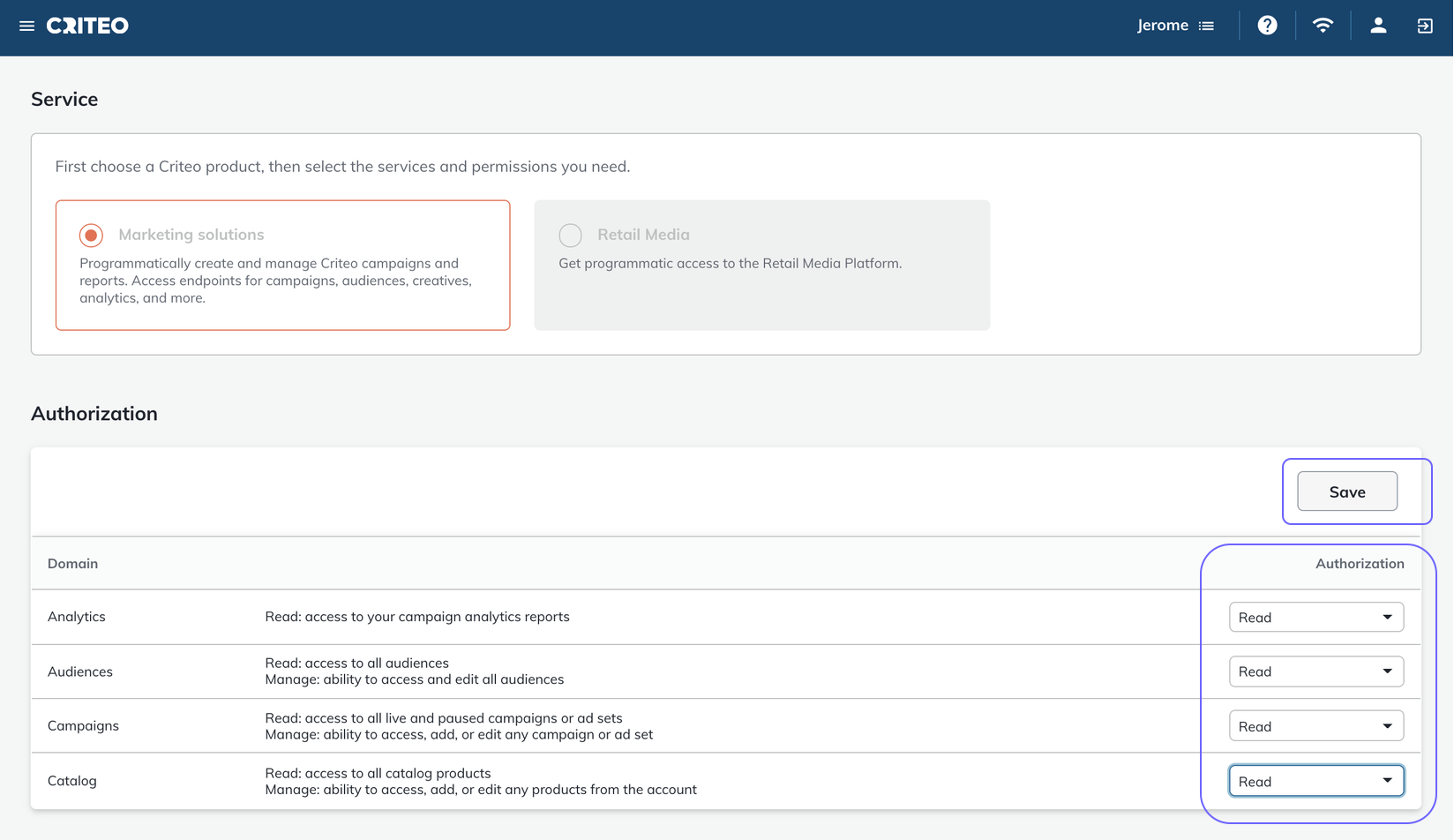The height and width of the screenshot is (840, 1454).
Task: Click the Save button
Action: (x=1347, y=491)
